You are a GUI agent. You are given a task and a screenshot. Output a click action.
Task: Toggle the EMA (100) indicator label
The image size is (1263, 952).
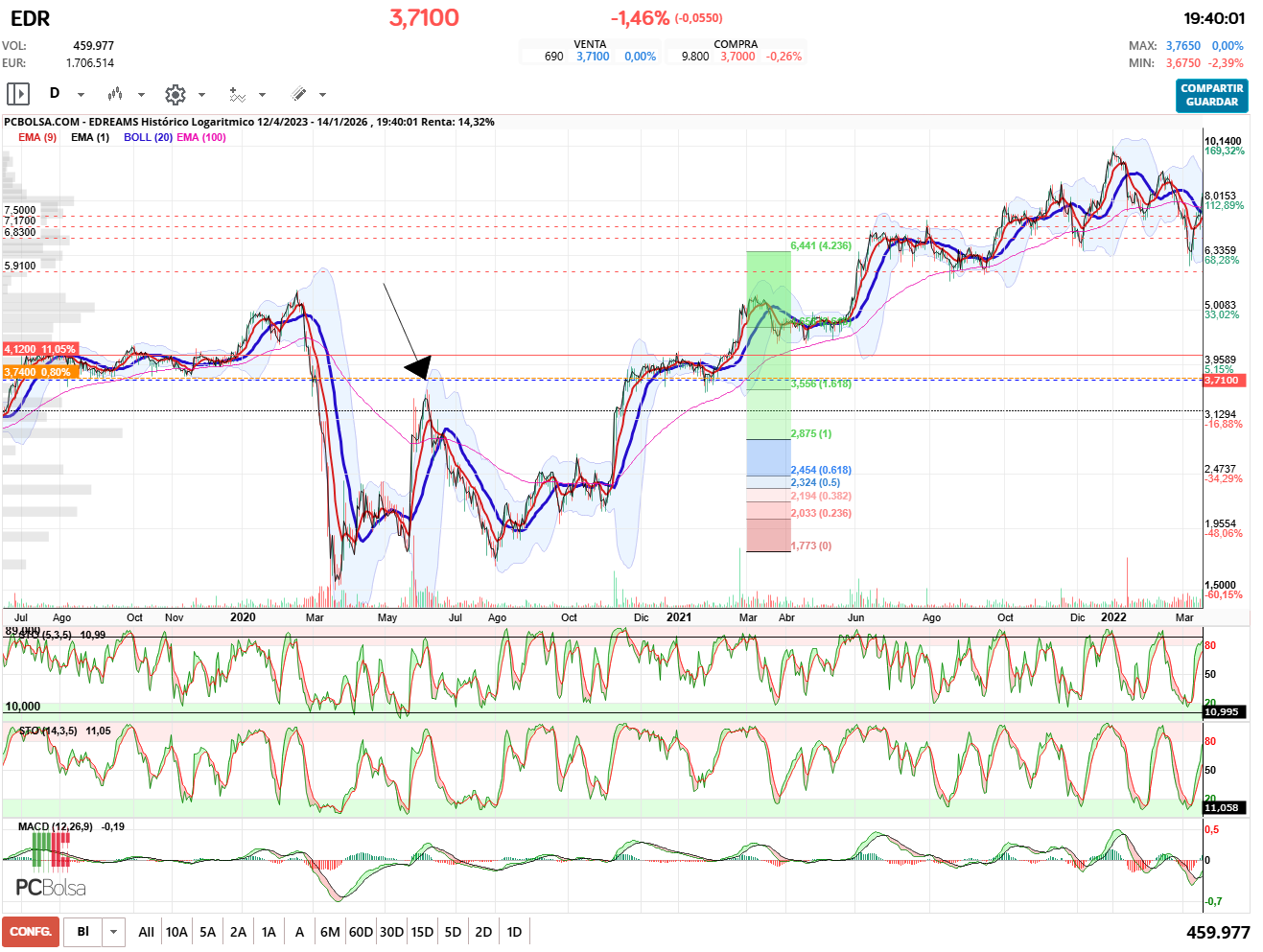201,137
